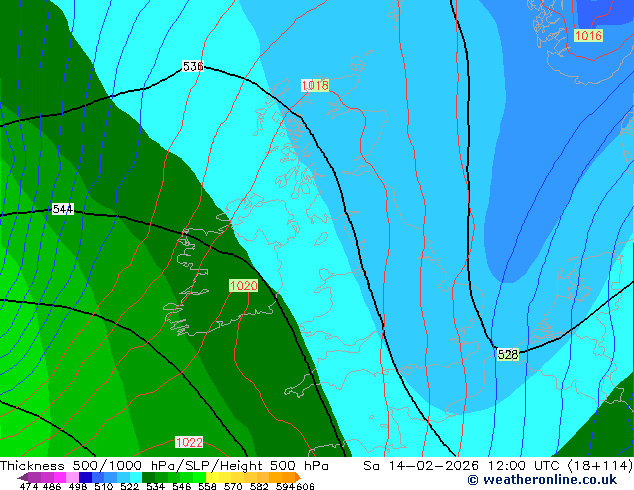Viewport: 634px width, 490px height.
Task: Click the 486 legend value
Action: pos(52,486)
